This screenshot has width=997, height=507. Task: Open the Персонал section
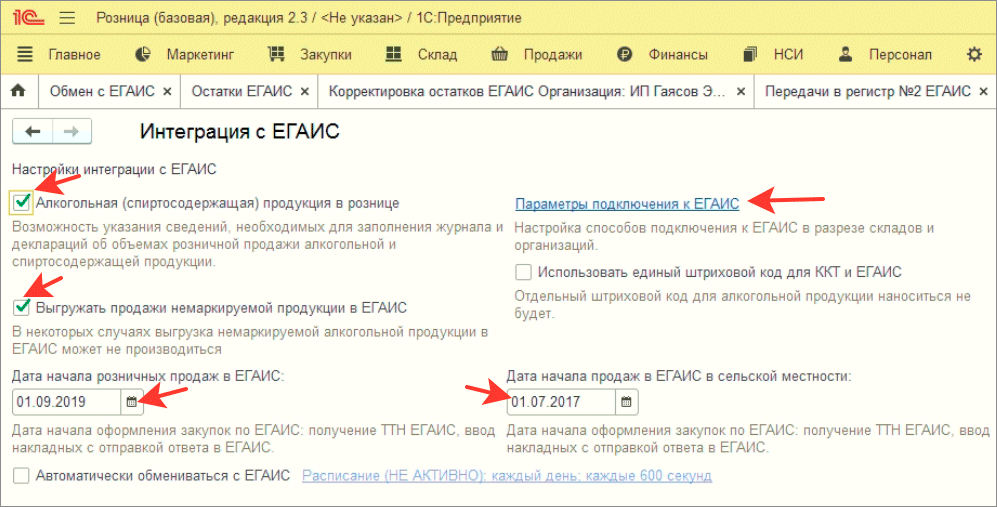pyautogui.click(x=900, y=55)
